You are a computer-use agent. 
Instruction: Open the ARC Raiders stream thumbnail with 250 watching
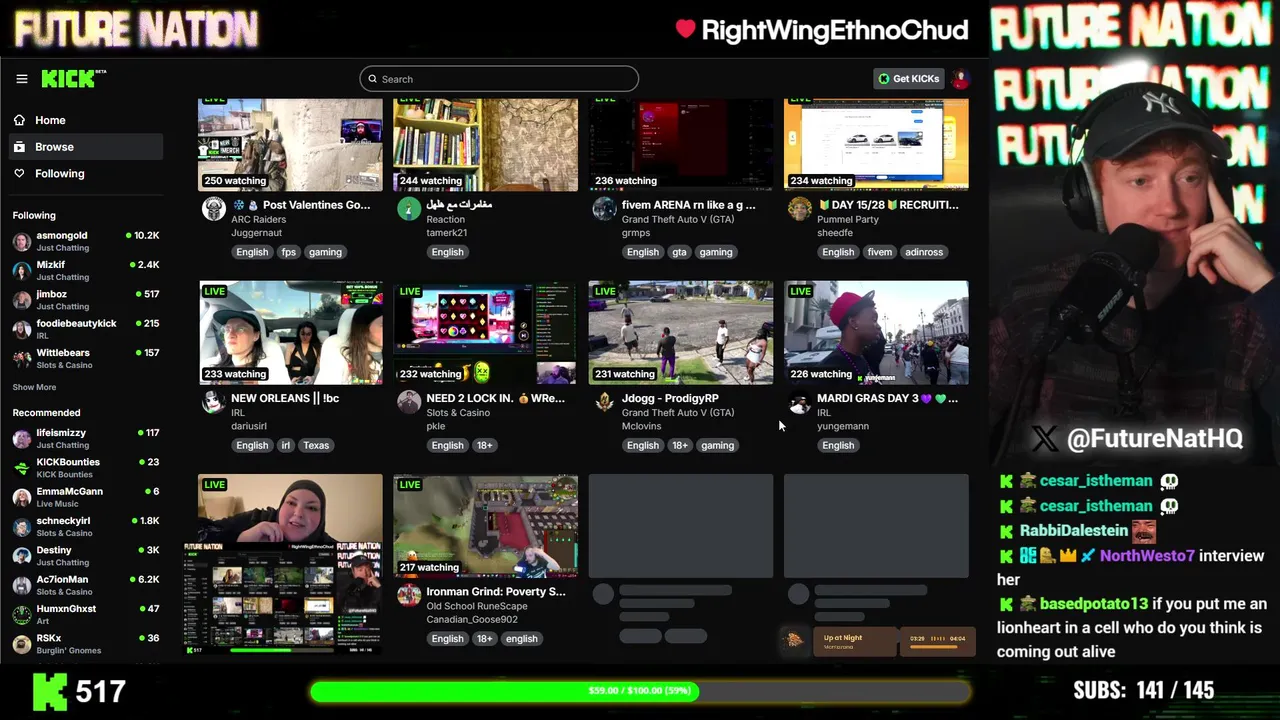[290, 144]
